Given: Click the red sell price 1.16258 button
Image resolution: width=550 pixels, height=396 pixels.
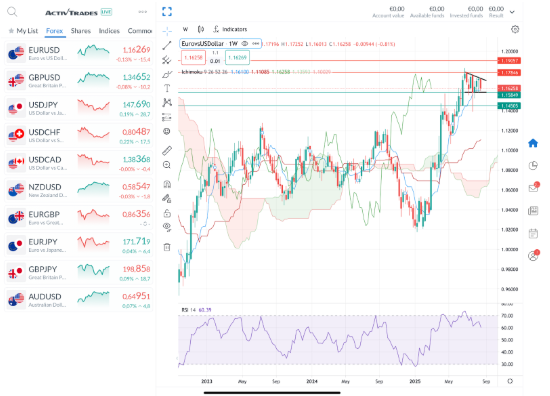Looking at the screenshot, I should [x=194, y=58].
